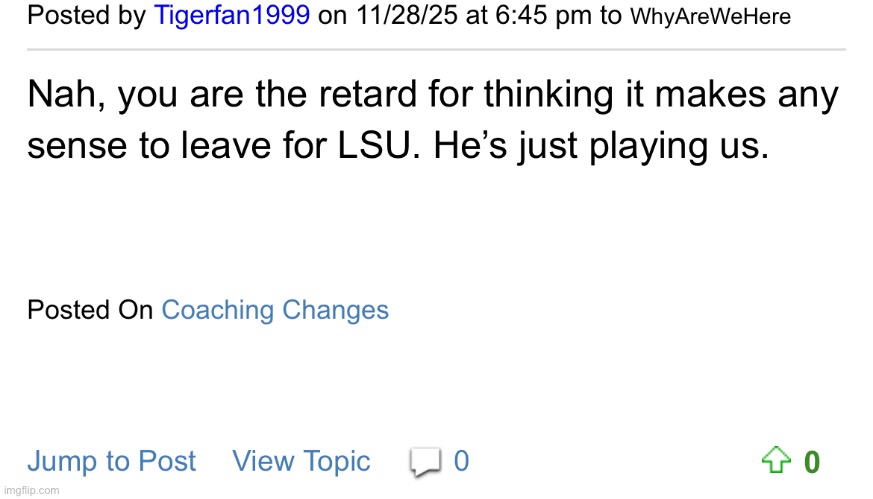Viewport: 873px width, 499px height.
Task: Open the Coaching Changes board link
Action: [275, 310]
